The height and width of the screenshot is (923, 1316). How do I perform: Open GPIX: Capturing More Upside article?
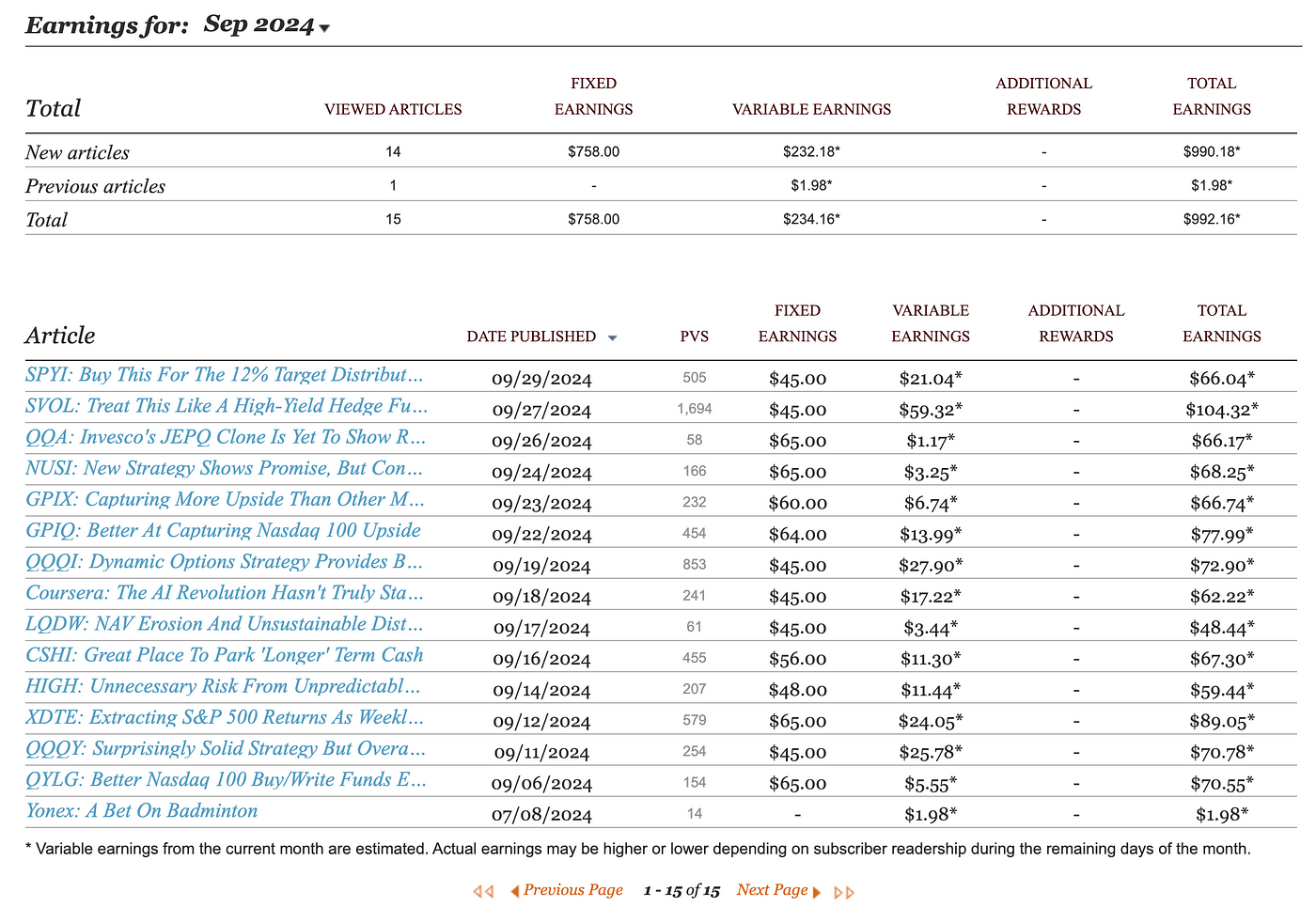click(225, 499)
